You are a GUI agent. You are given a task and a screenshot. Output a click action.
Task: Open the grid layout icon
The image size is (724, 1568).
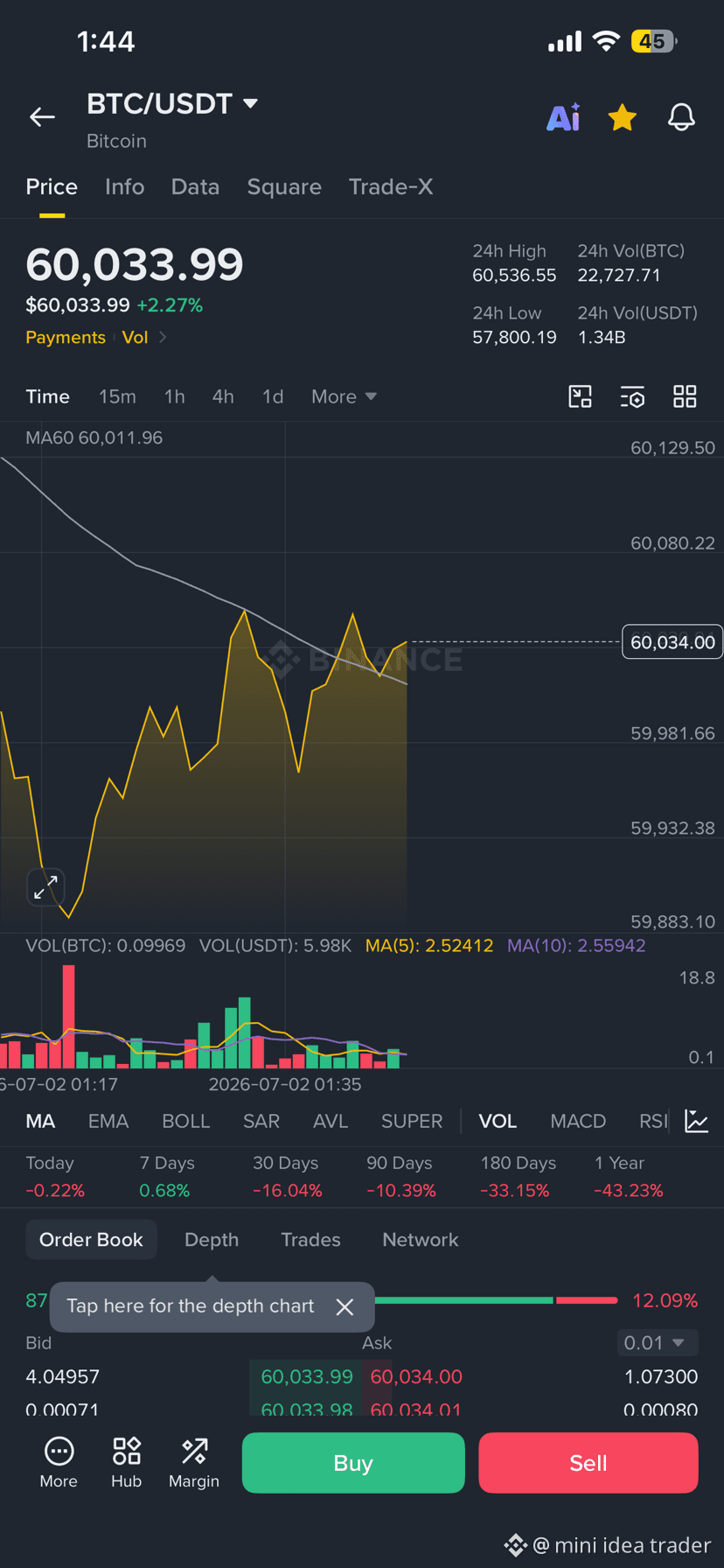pos(685,396)
